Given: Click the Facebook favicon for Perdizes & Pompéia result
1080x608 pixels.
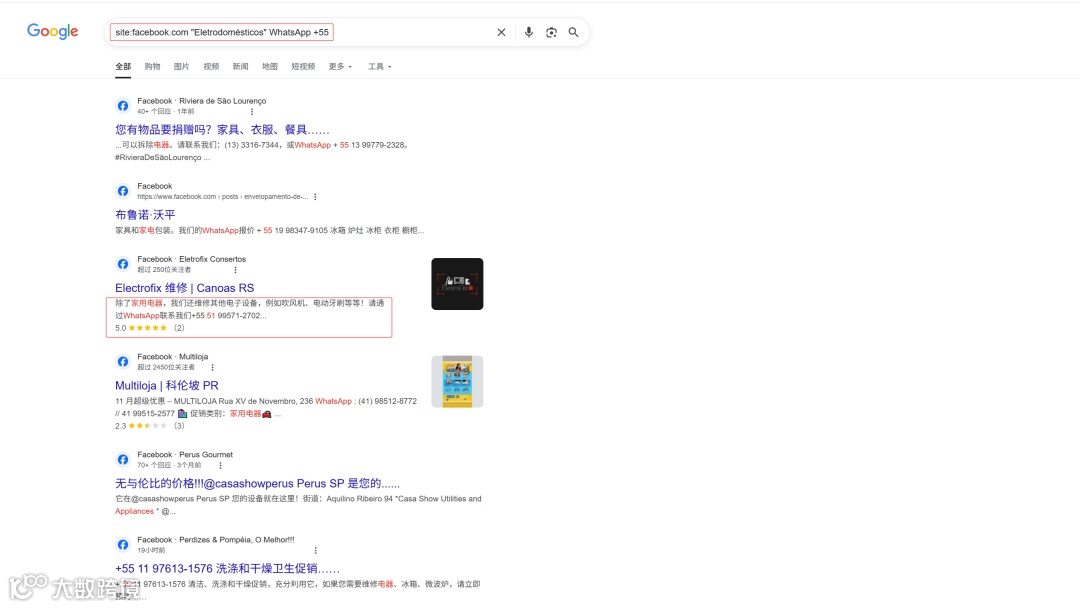Looking at the screenshot, I should pos(123,545).
